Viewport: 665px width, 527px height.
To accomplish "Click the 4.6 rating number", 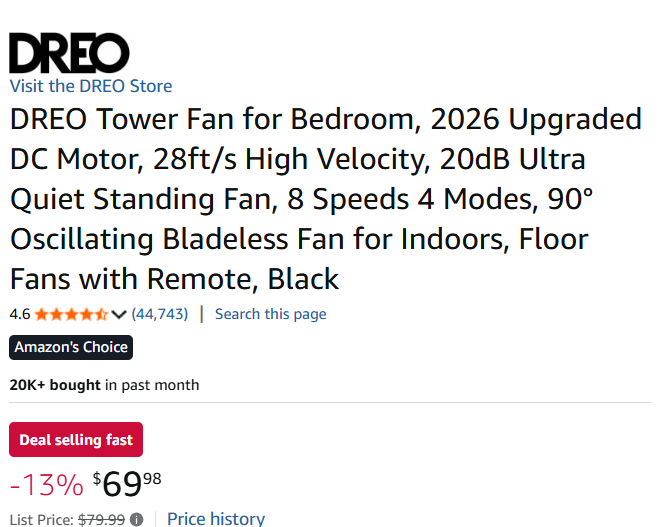I will coord(20,314).
